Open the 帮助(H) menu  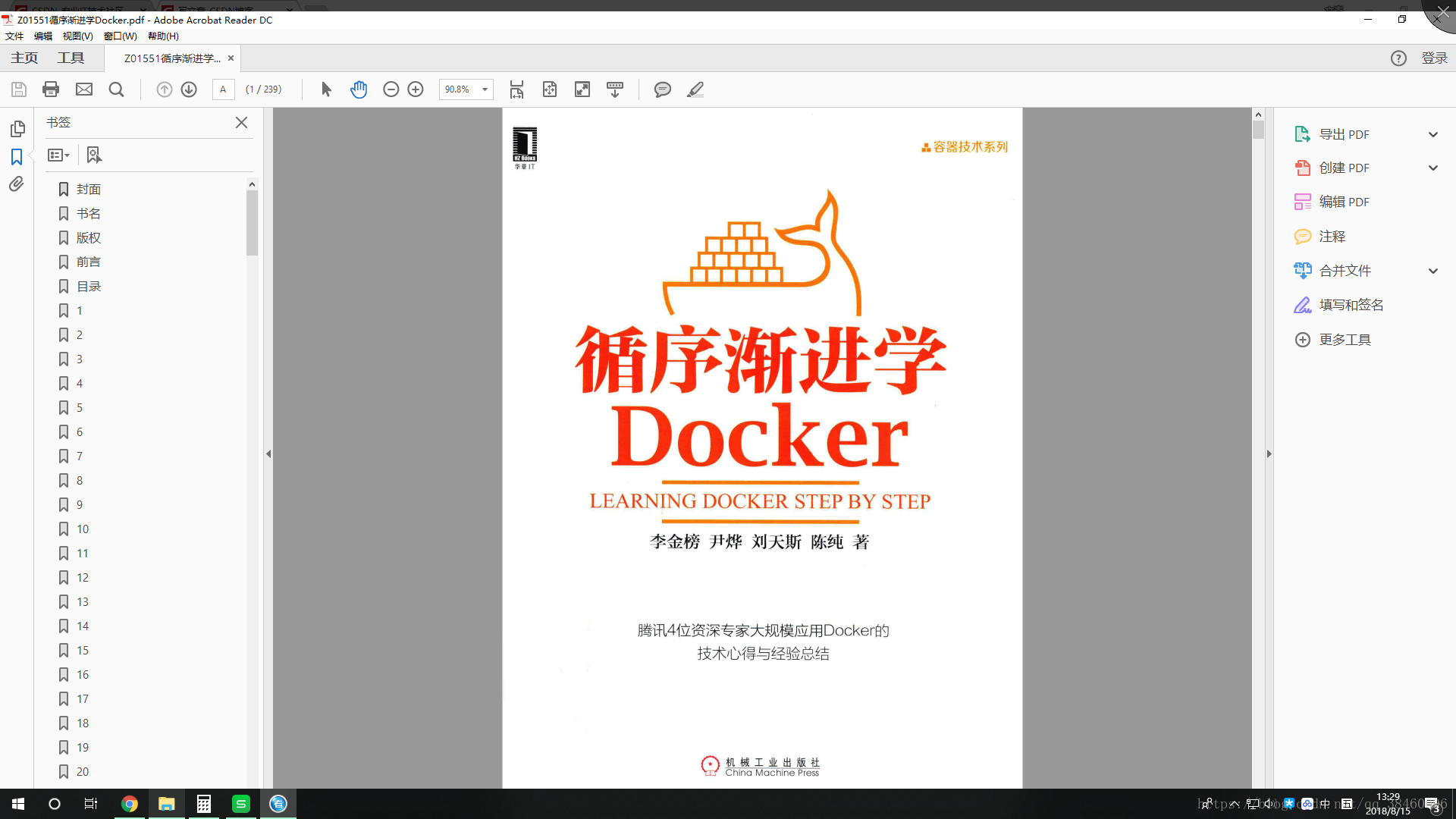click(163, 36)
